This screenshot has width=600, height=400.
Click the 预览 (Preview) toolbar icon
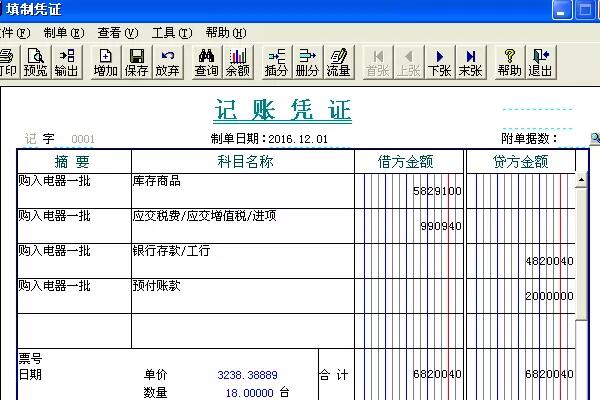tap(36, 62)
